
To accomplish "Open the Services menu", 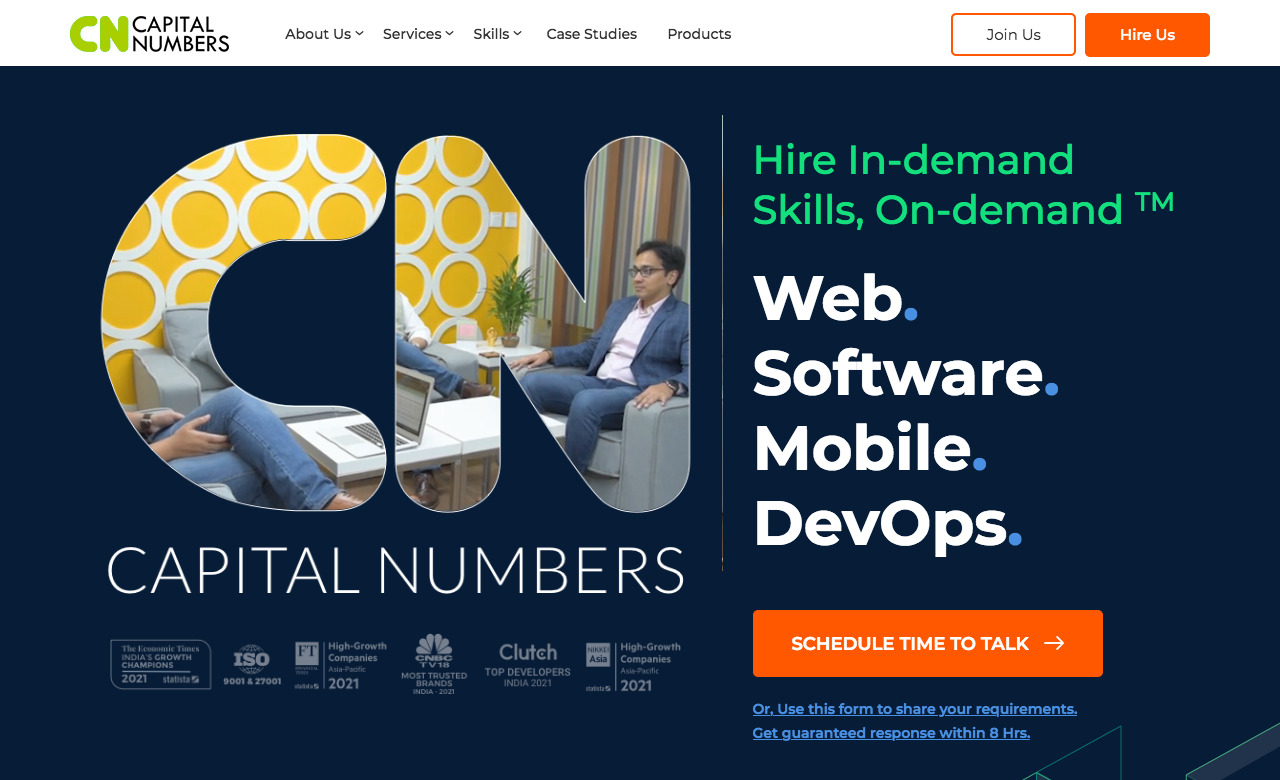I will click(412, 34).
